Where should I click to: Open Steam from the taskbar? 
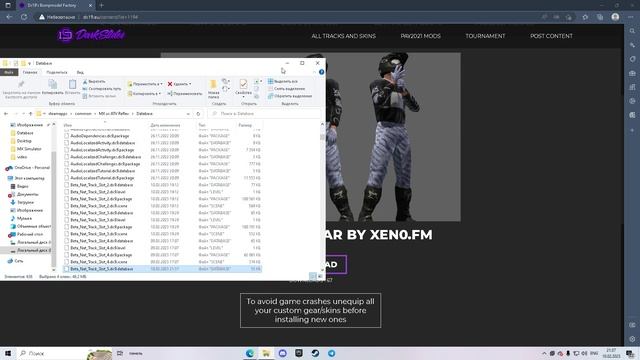click(315, 353)
